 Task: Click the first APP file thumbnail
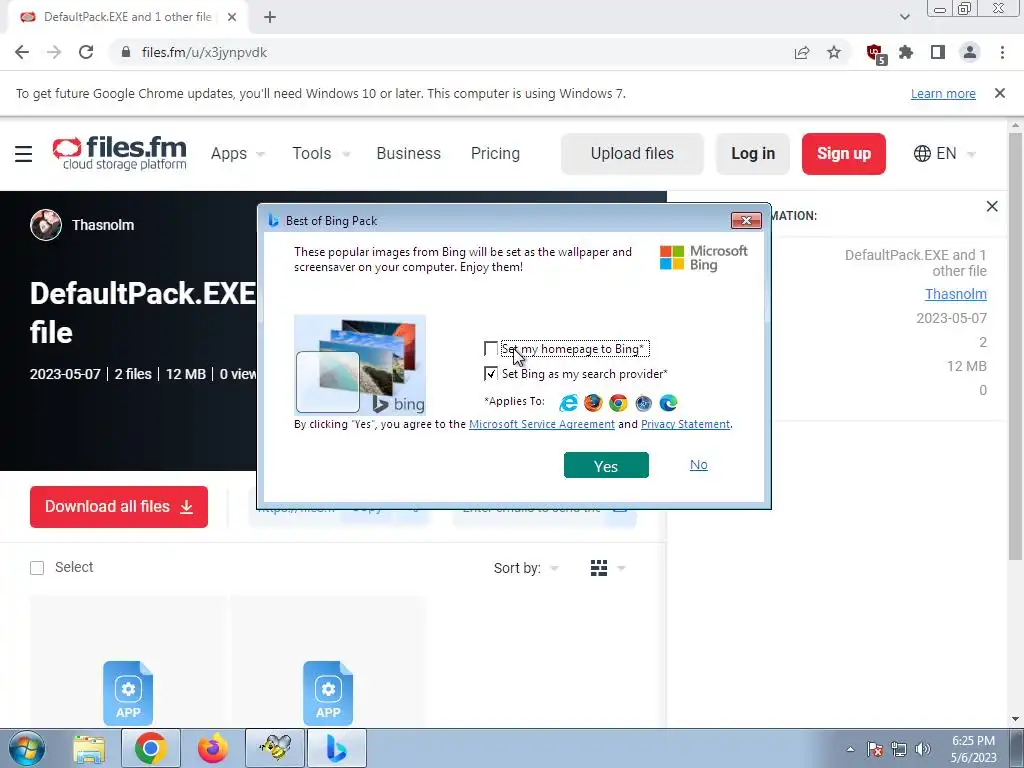[x=128, y=692]
